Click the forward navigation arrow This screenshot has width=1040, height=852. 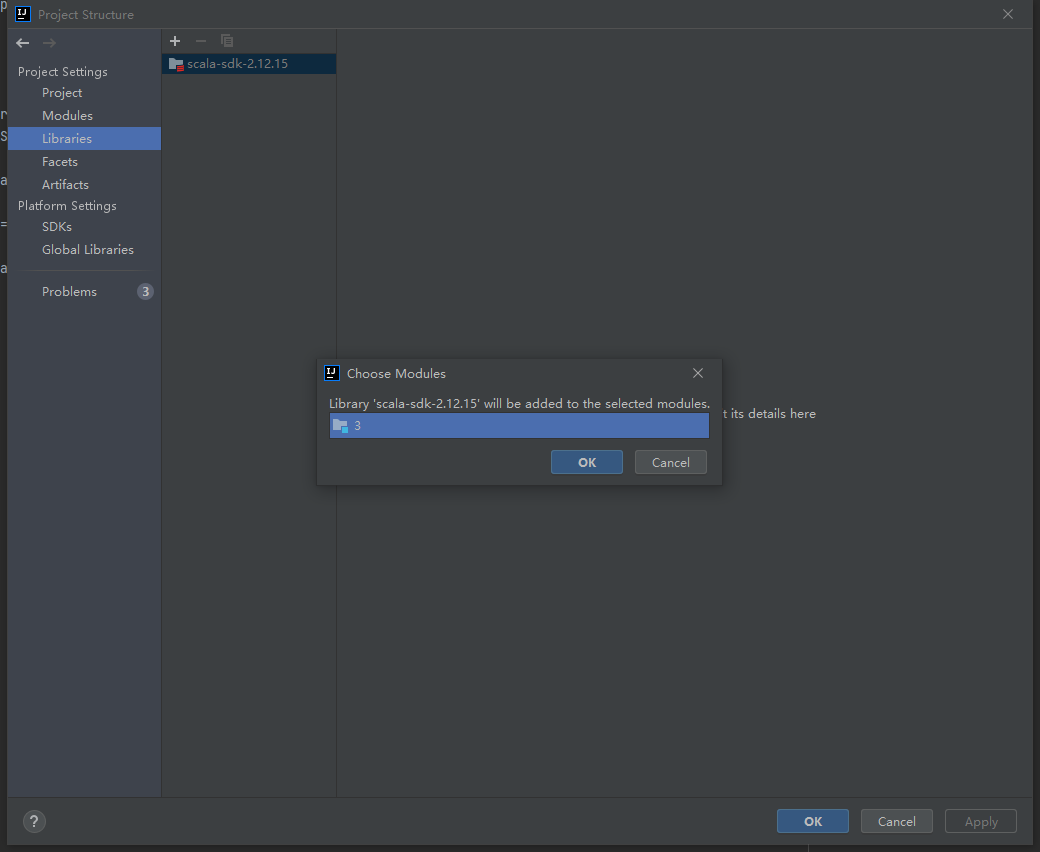pyautogui.click(x=49, y=43)
